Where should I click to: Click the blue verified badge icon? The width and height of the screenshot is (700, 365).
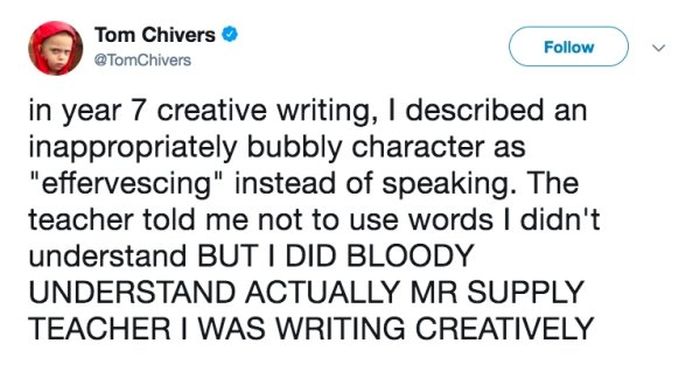230,35
